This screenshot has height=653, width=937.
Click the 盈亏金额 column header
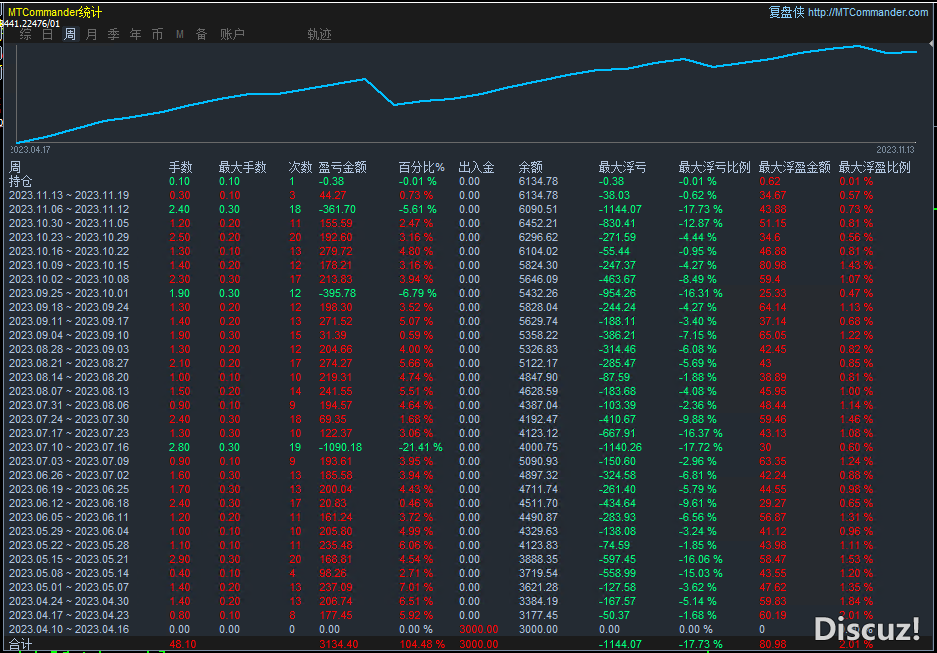point(342,167)
